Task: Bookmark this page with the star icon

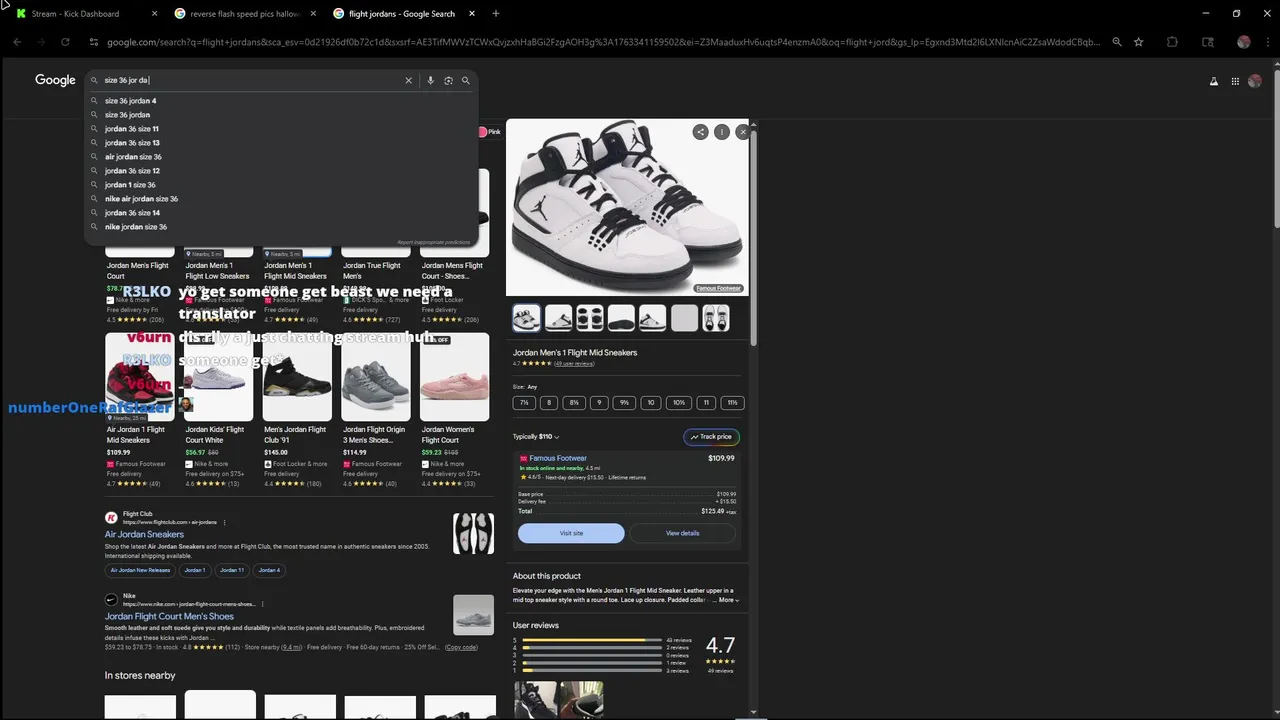Action: 1139,42
